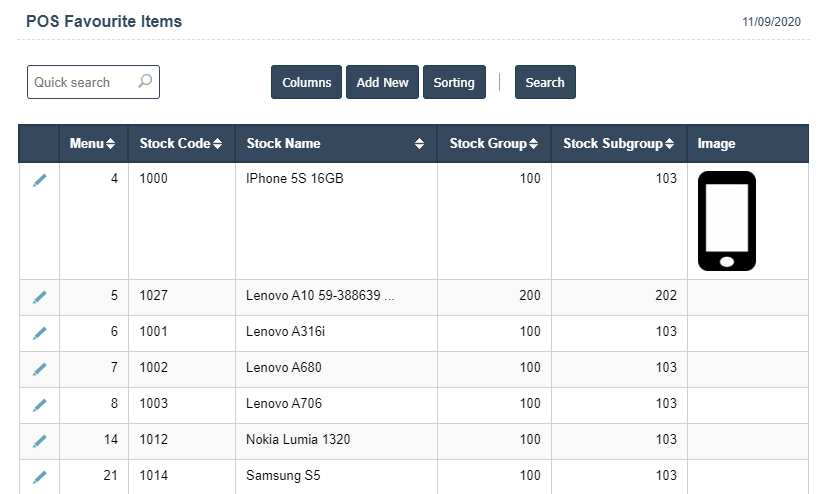The image size is (836, 494).
Task: Select edit pencil for Nokia Lumia 1320
Action: click(40, 441)
